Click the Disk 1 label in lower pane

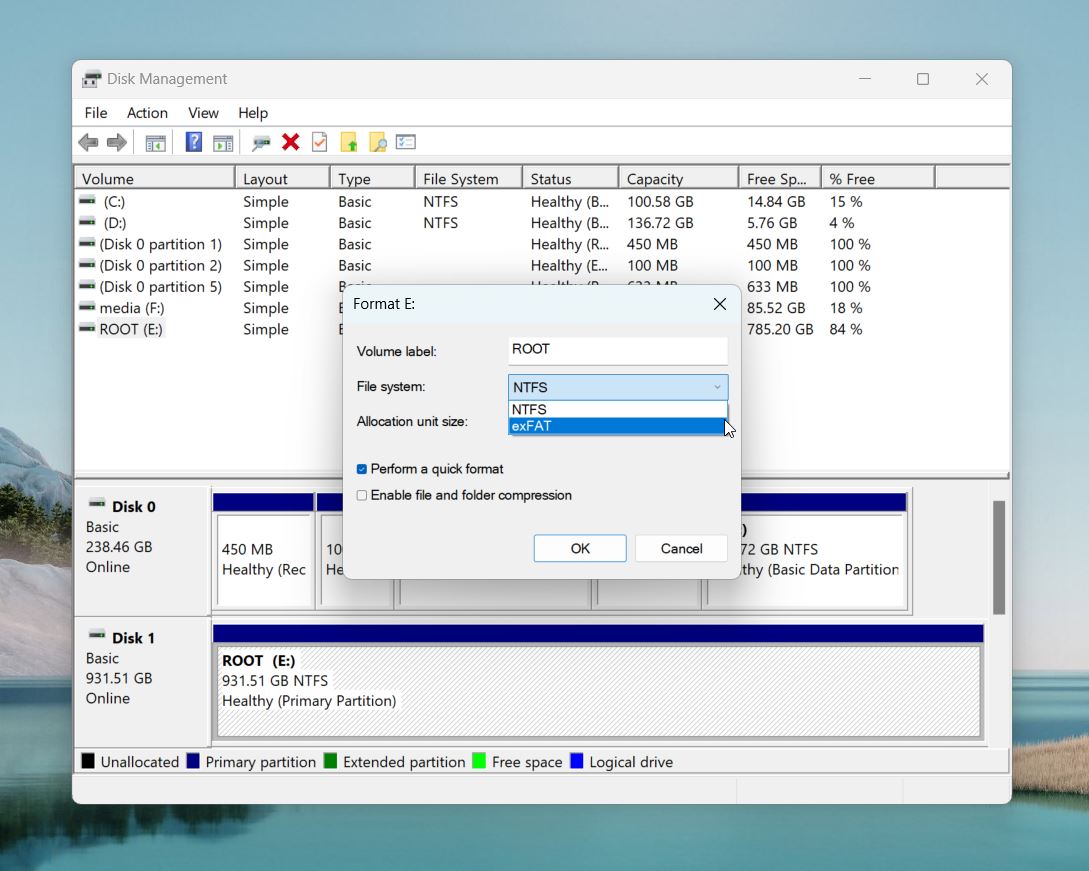(x=133, y=638)
